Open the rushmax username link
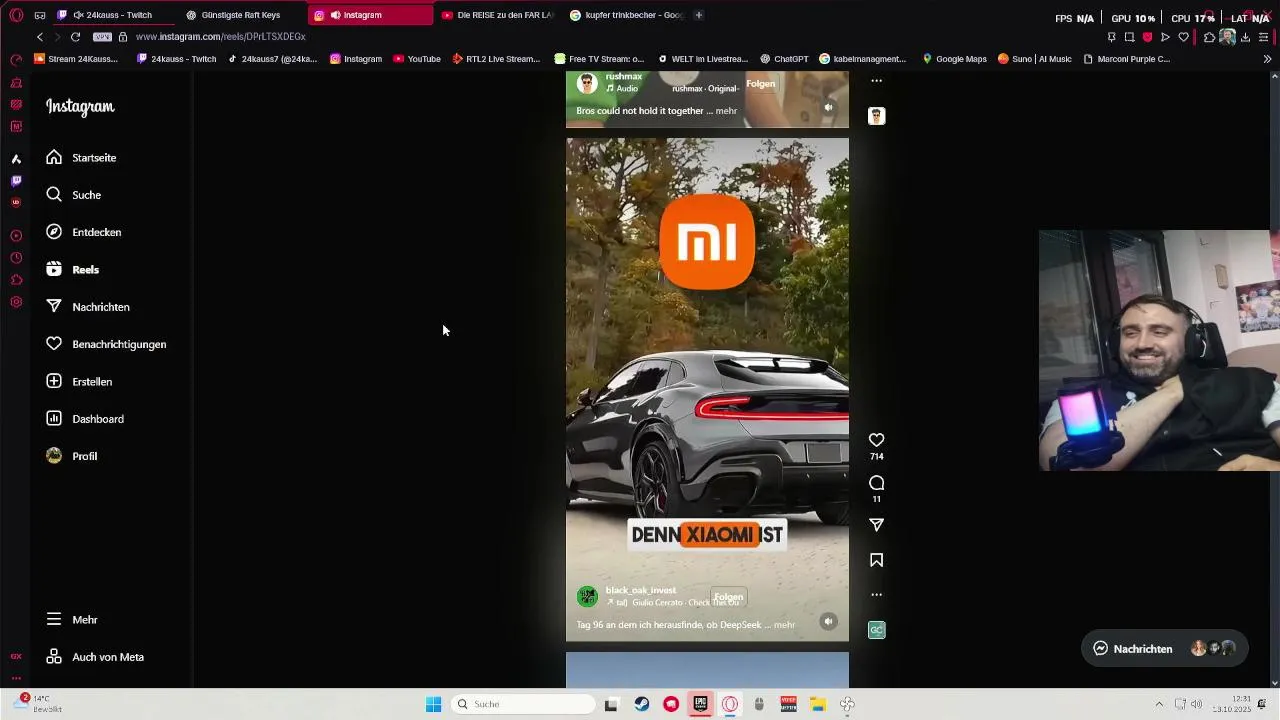Viewport: 1280px width, 720px height. [624, 77]
